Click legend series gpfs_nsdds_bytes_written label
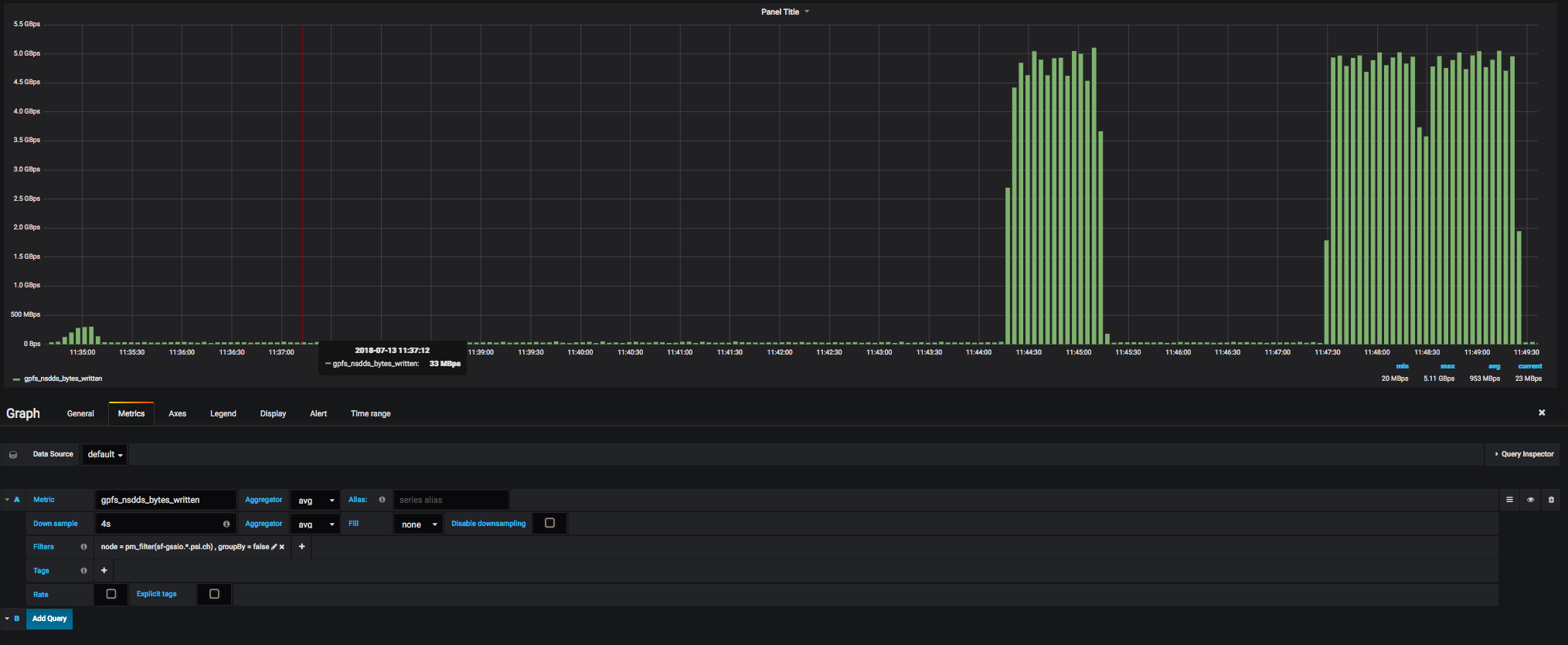1568x645 pixels. pos(63,379)
